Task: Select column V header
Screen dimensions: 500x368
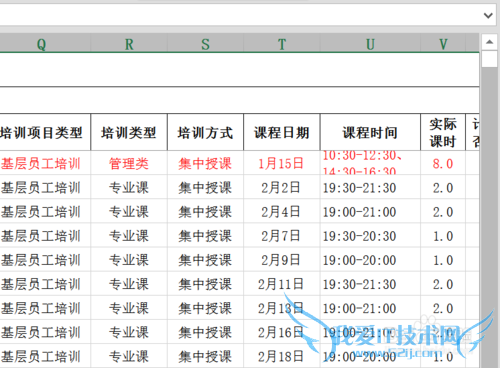Action: pos(443,44)
